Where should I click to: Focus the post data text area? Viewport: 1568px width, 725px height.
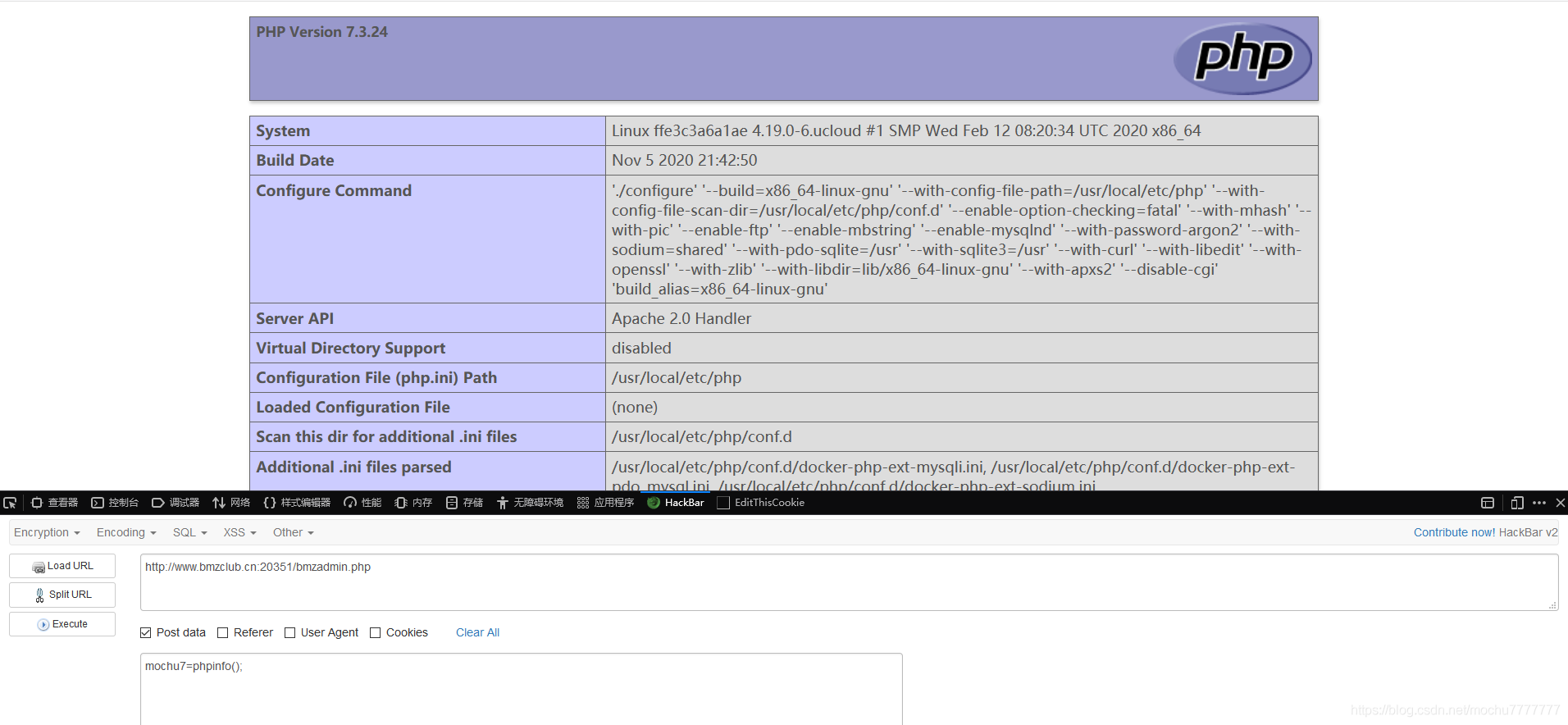[521, 689]
